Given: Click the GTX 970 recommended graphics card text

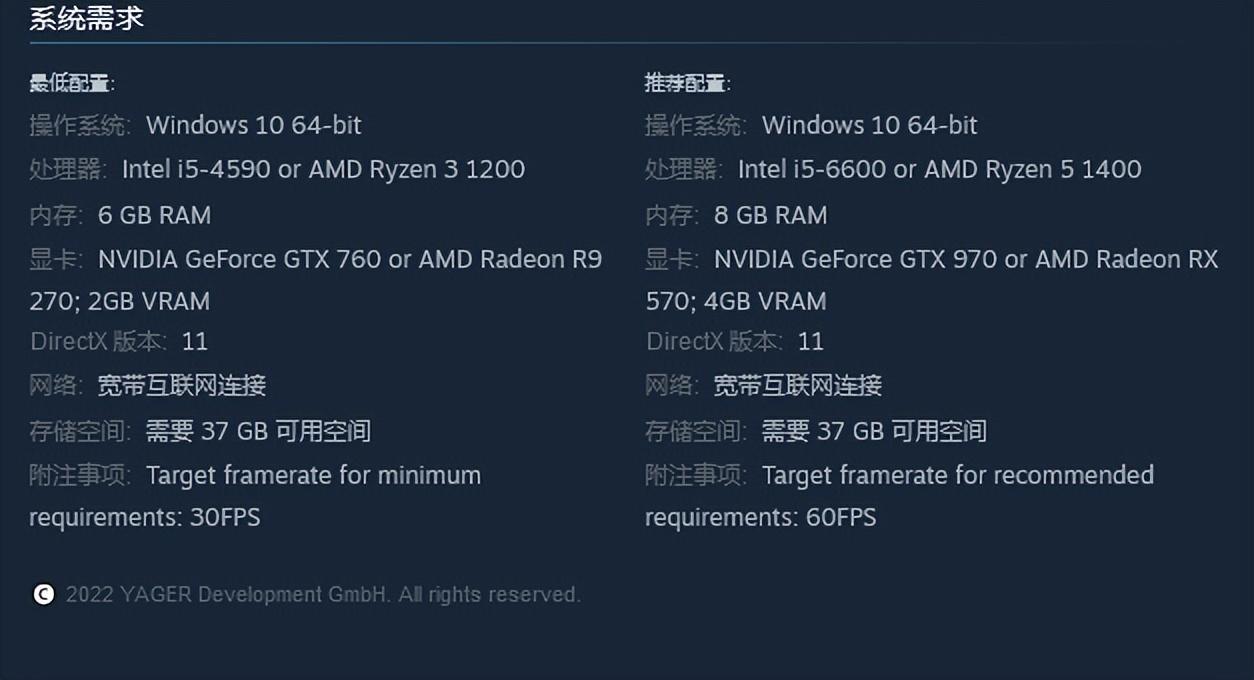Looking at the screenshot, I should pyautogui.click(x=948, y=259).
